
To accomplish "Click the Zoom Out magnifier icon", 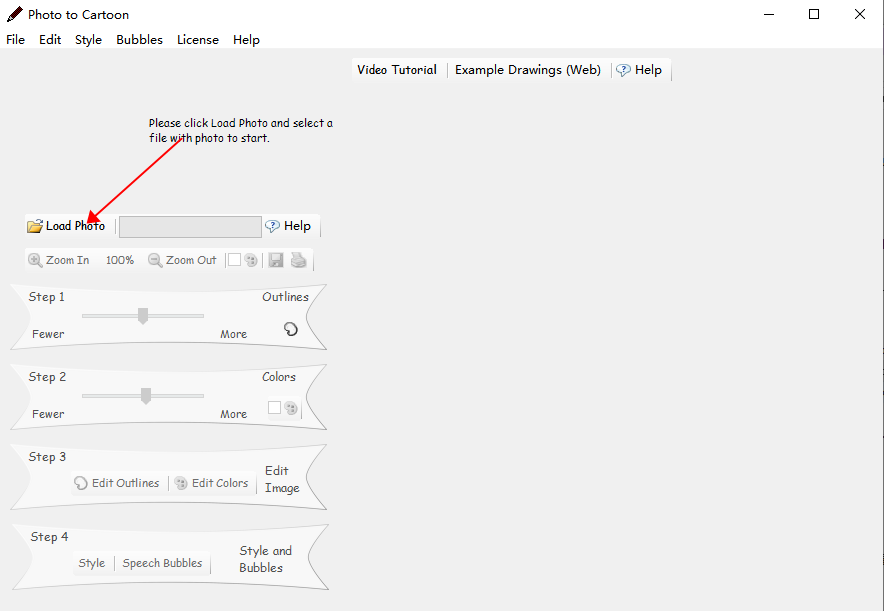I will tap(155, 260).
